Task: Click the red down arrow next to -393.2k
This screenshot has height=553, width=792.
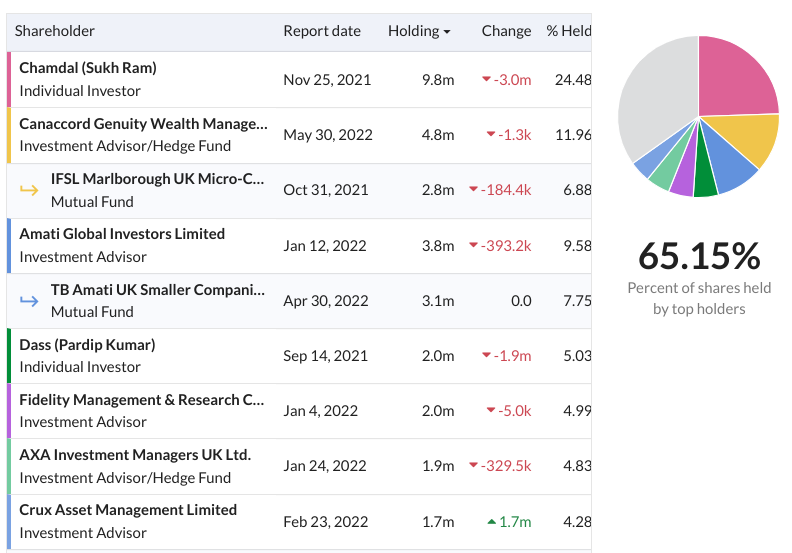Action: 473,245
